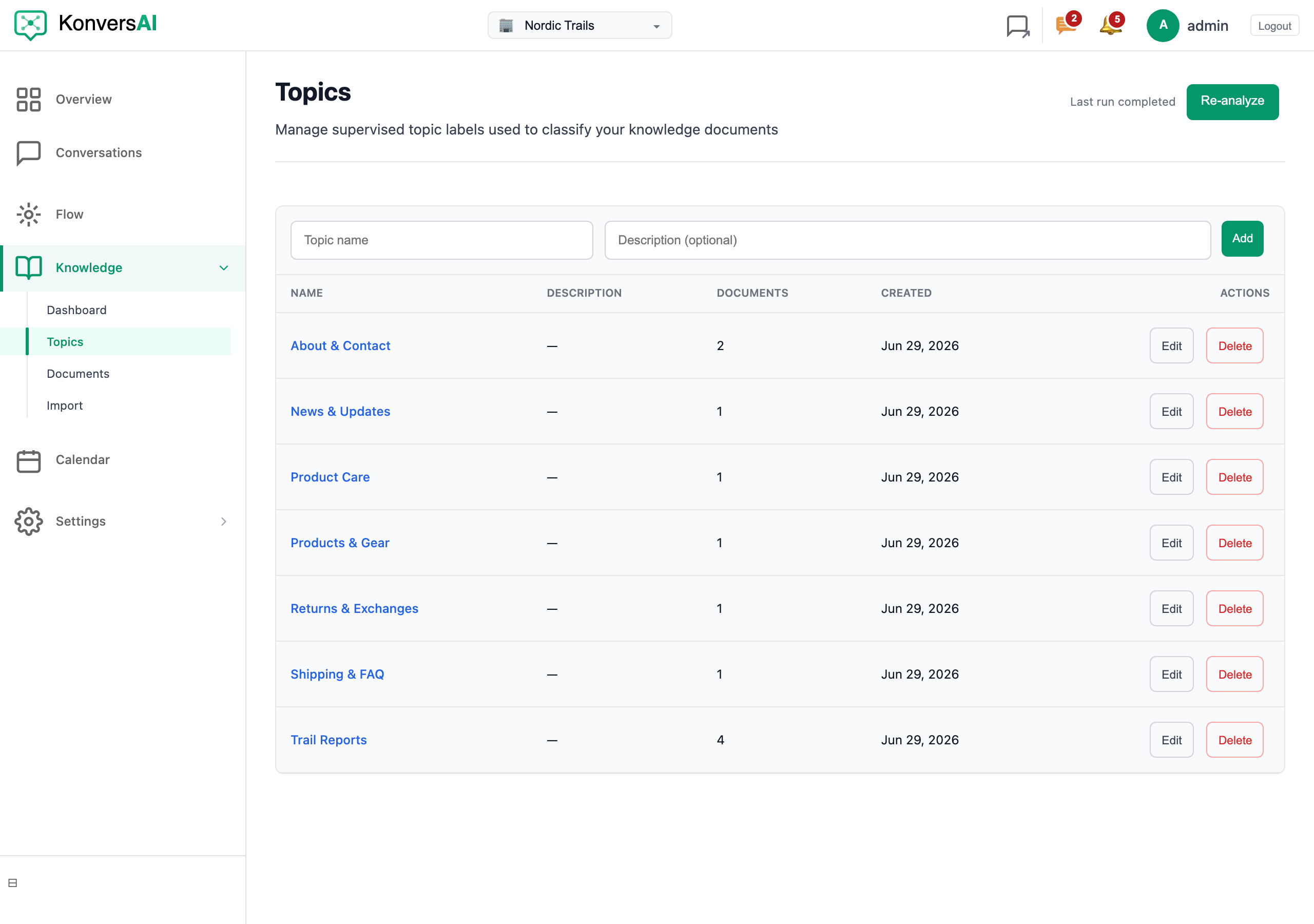The image size is (1314, 924).
Task: Focus the Topic name input field
Action: coord(441,240)
